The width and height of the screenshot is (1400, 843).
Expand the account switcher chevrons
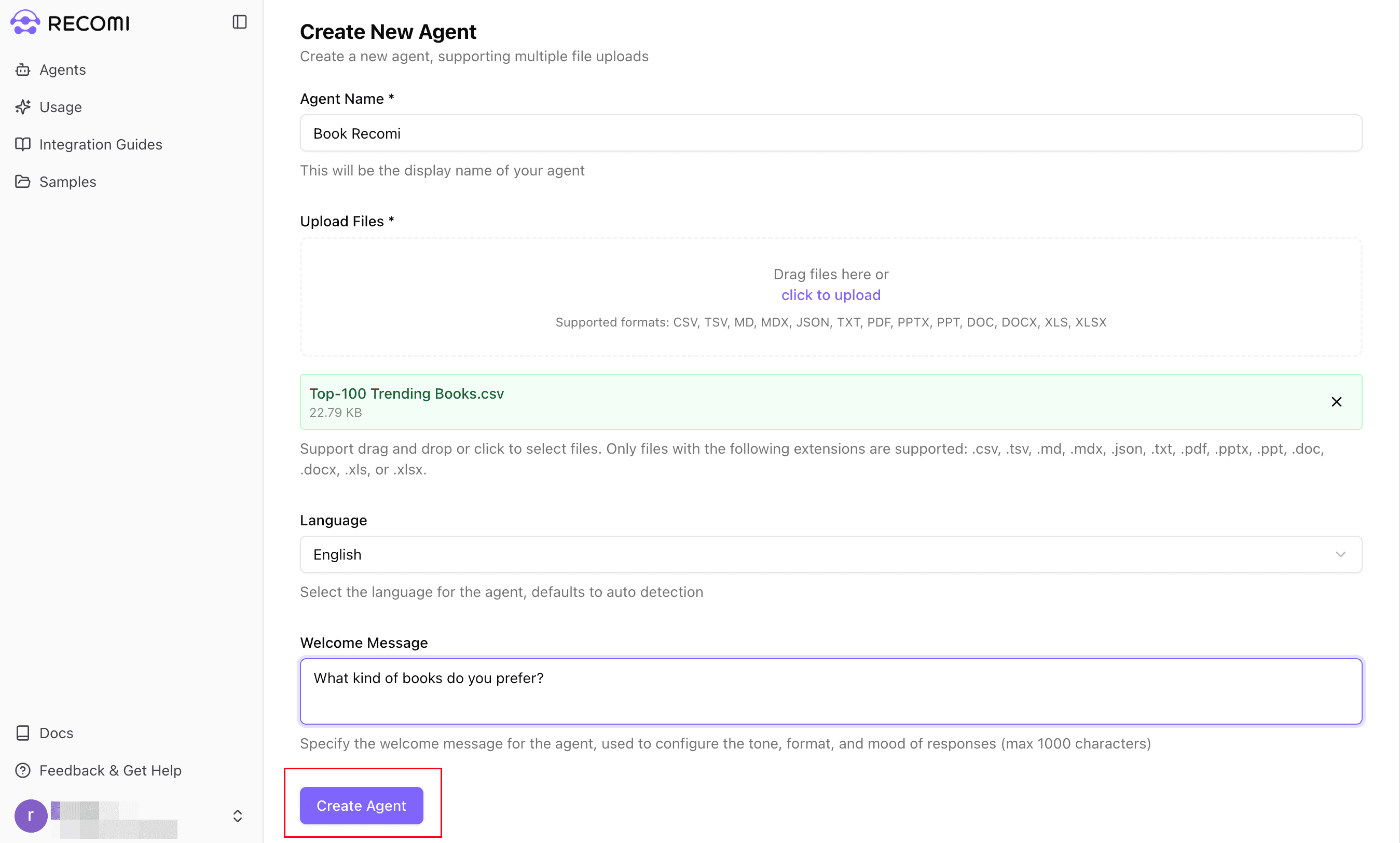click(237, 815)
